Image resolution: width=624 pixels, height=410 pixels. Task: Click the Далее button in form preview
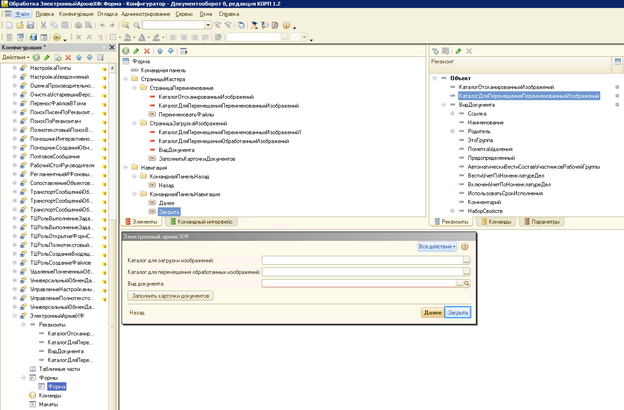pos(432,312)
